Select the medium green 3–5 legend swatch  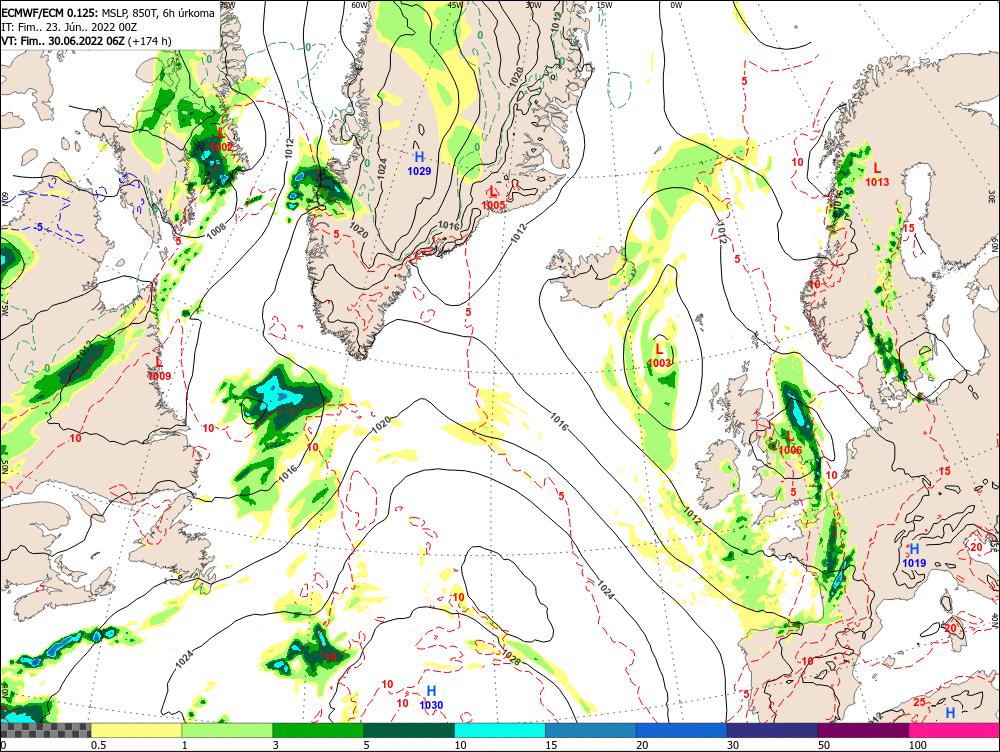[x=318, y=730]
